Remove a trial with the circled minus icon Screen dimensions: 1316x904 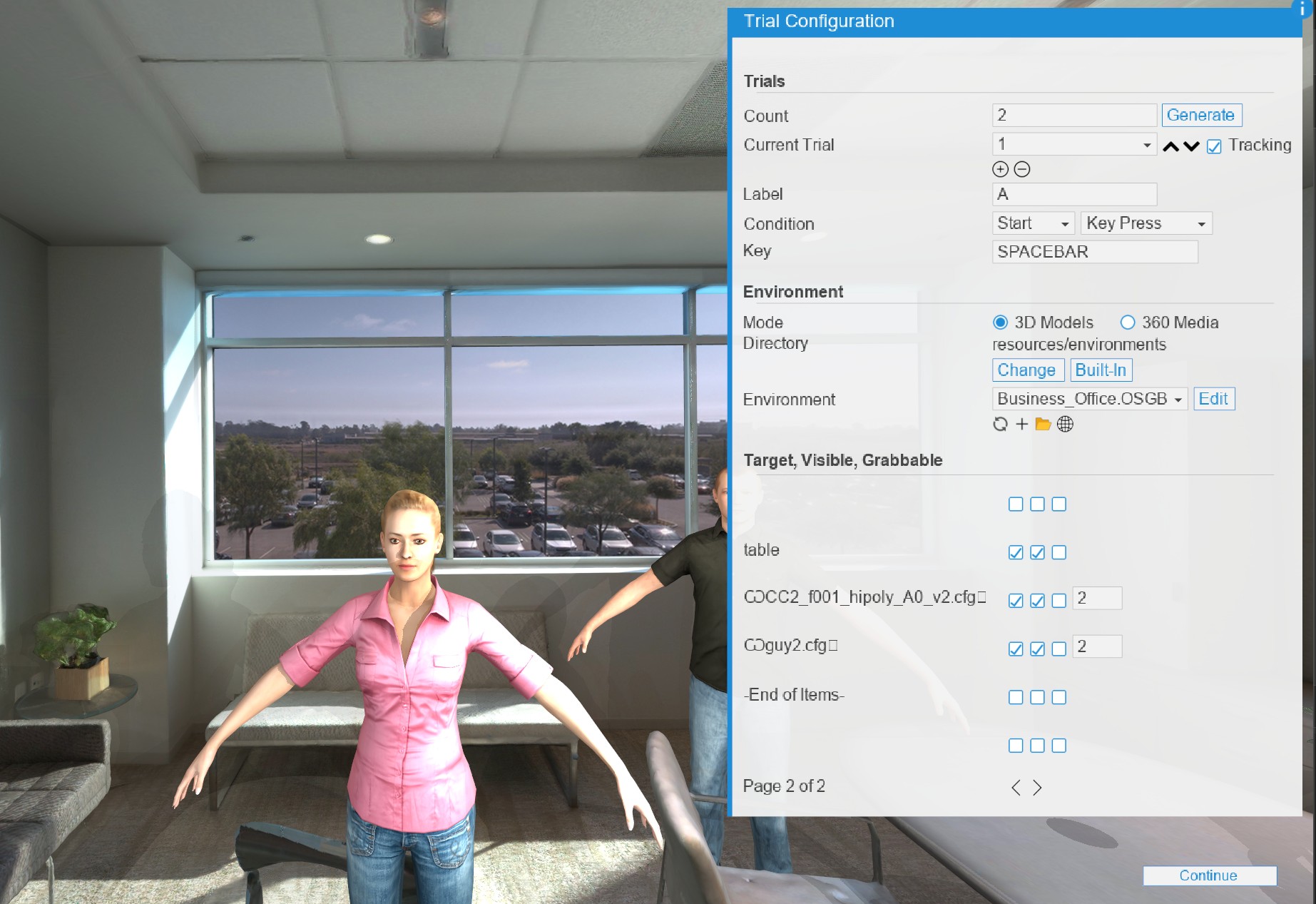(x=1022, y=170)
